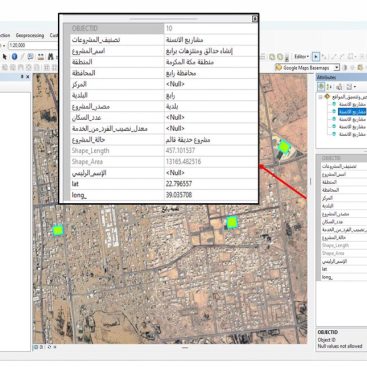Click the Refresh icon below the map

49,347
